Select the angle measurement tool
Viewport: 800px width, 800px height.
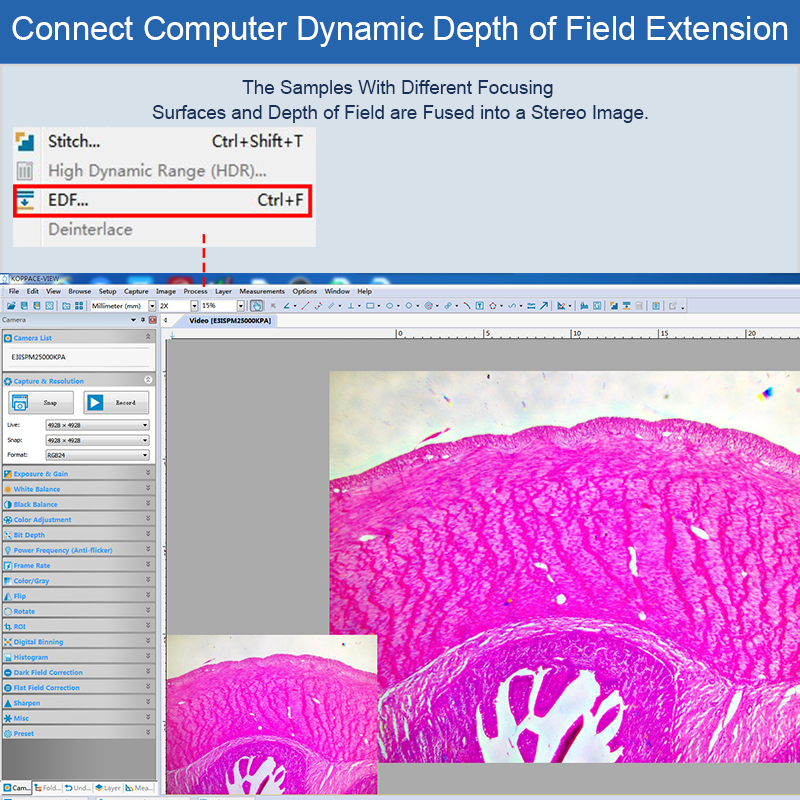coord(288,306)
